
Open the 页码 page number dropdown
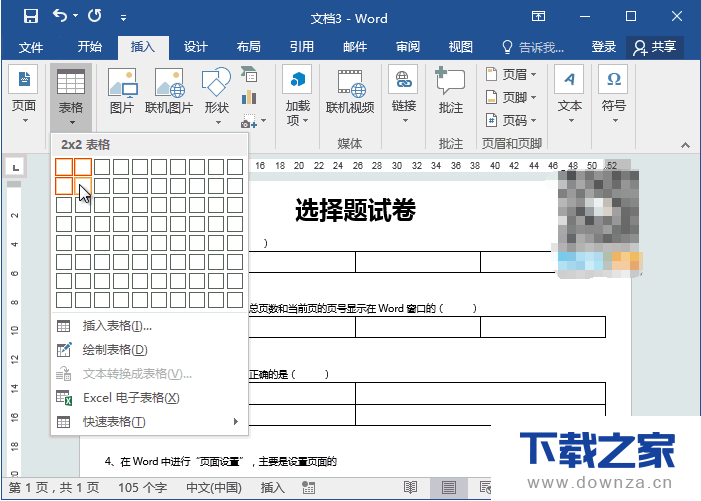pyautogui.click(x=511, y=120)
